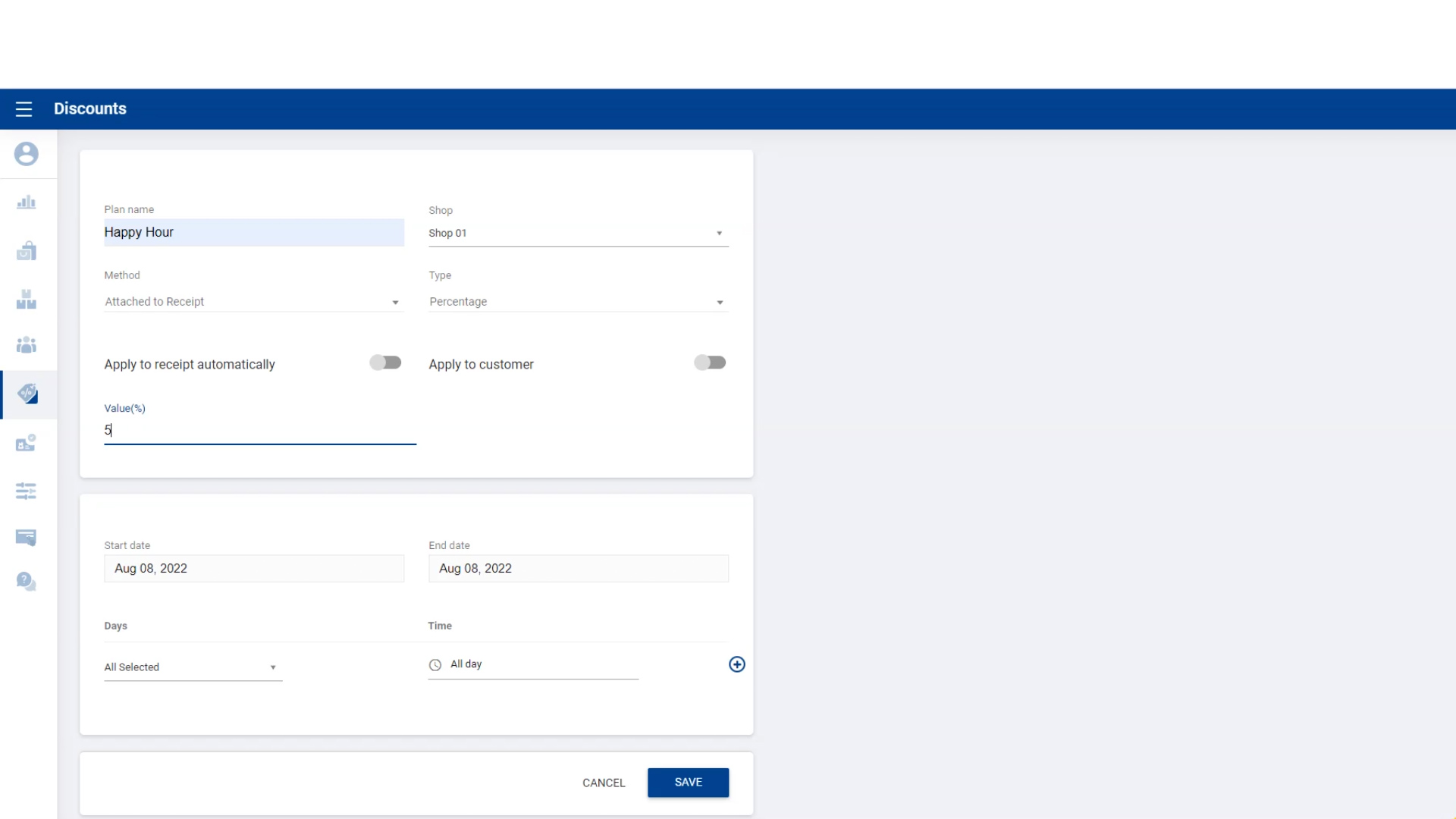The image size is (1456, 819).
Task: Open the settings sliders sidebar icon
Action: pos(27,491)
